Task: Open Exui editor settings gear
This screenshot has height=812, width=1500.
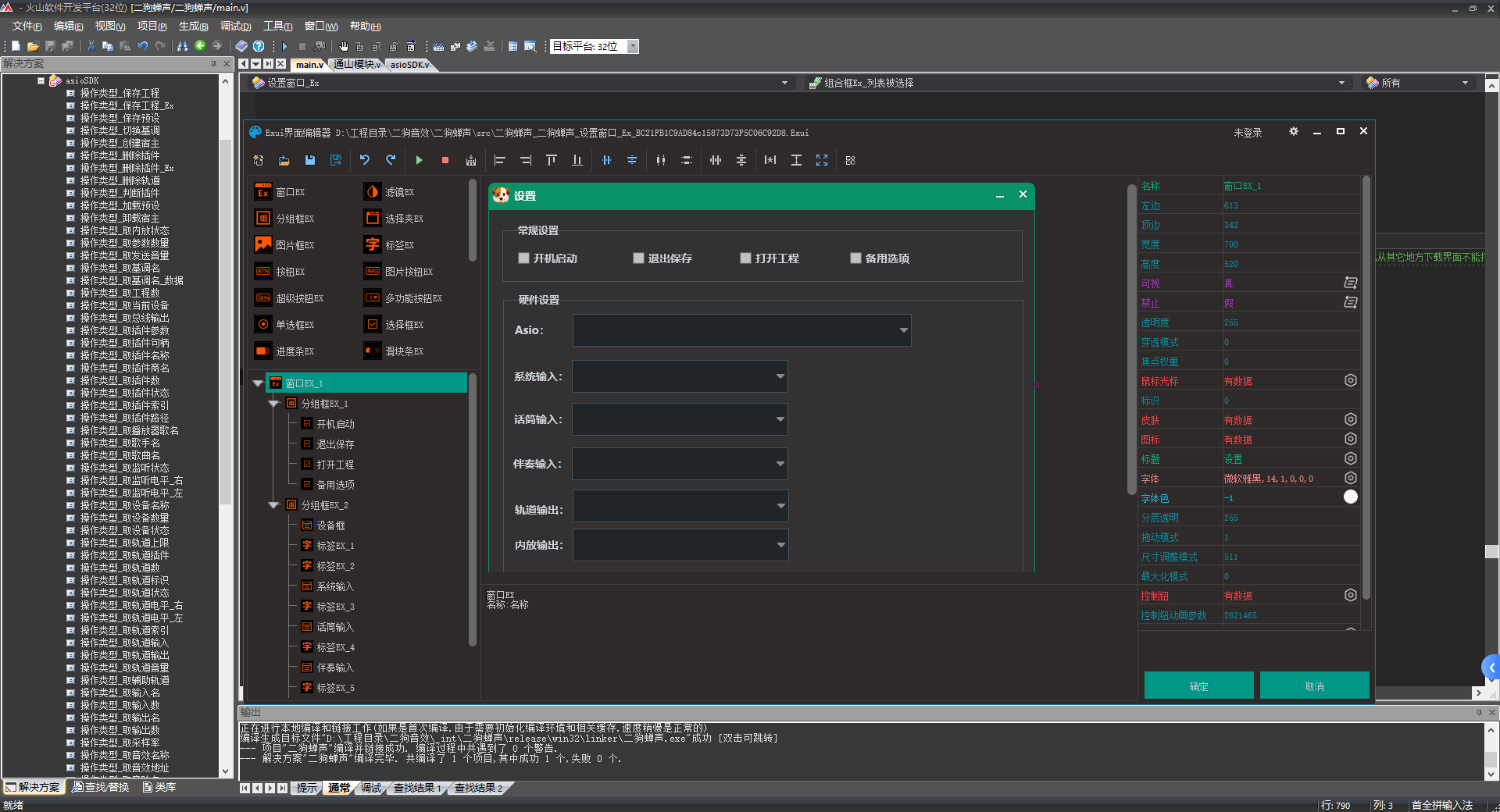Action: click(x=1294, y=132)
